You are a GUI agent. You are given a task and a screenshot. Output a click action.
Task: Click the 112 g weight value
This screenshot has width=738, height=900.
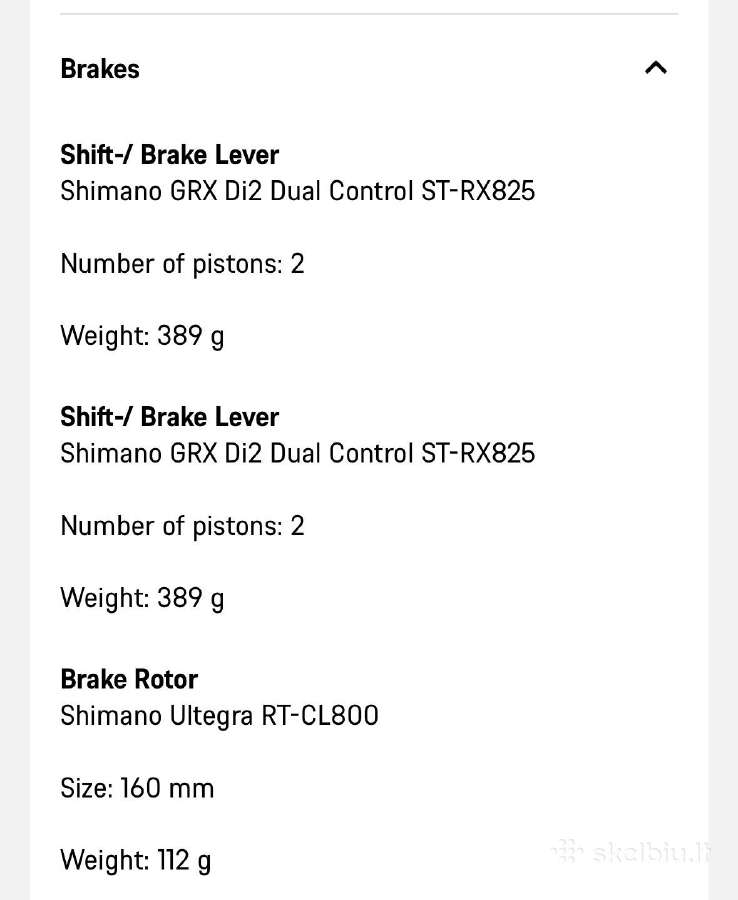[x=184, y=860]
